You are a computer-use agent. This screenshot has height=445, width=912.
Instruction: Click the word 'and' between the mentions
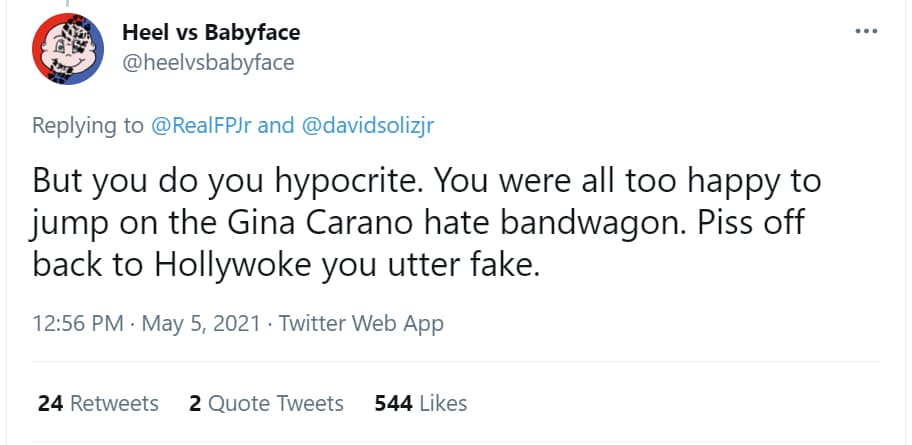[277, 125]
